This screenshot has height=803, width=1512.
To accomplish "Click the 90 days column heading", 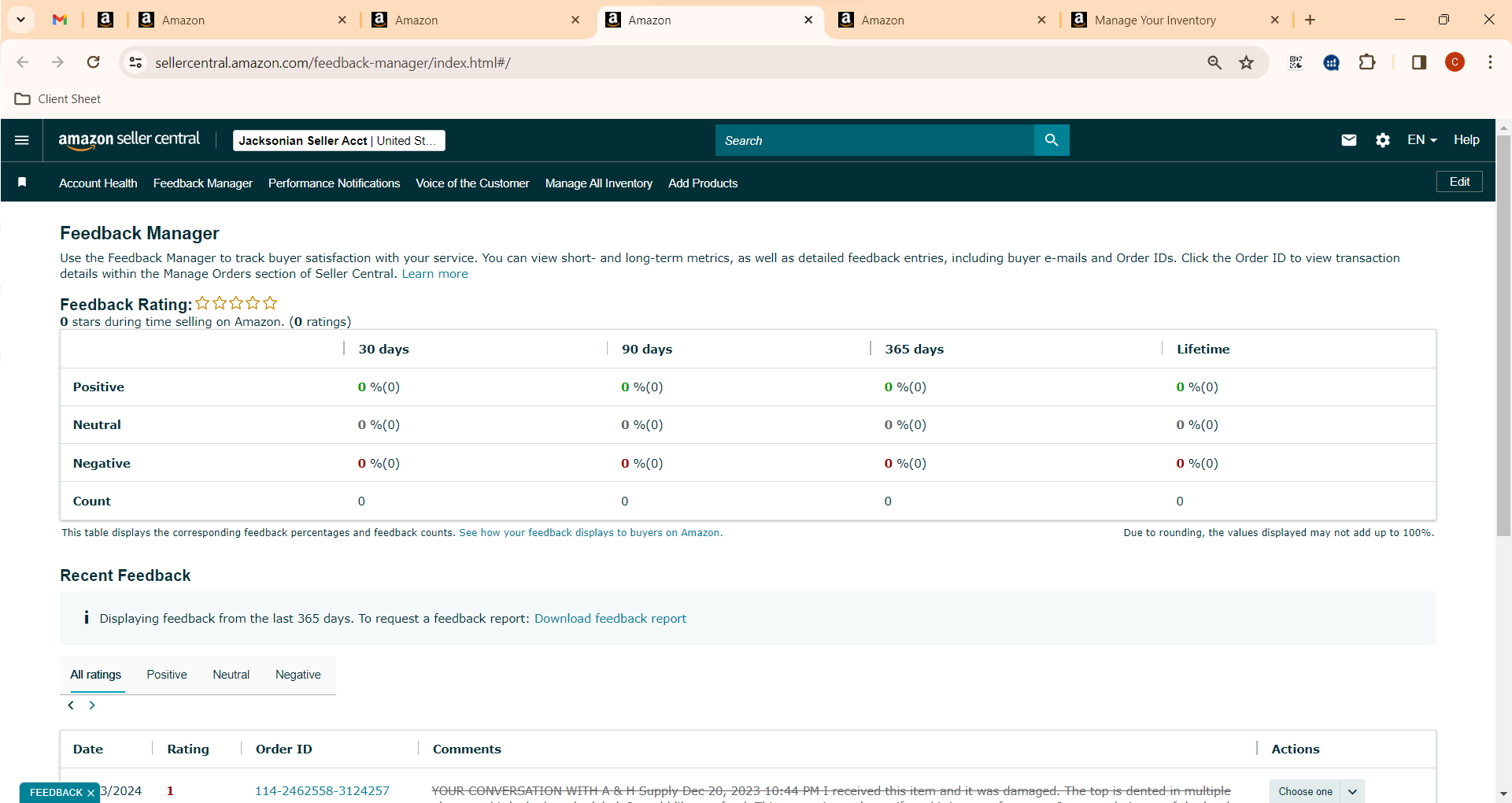I will pos(647,350).
